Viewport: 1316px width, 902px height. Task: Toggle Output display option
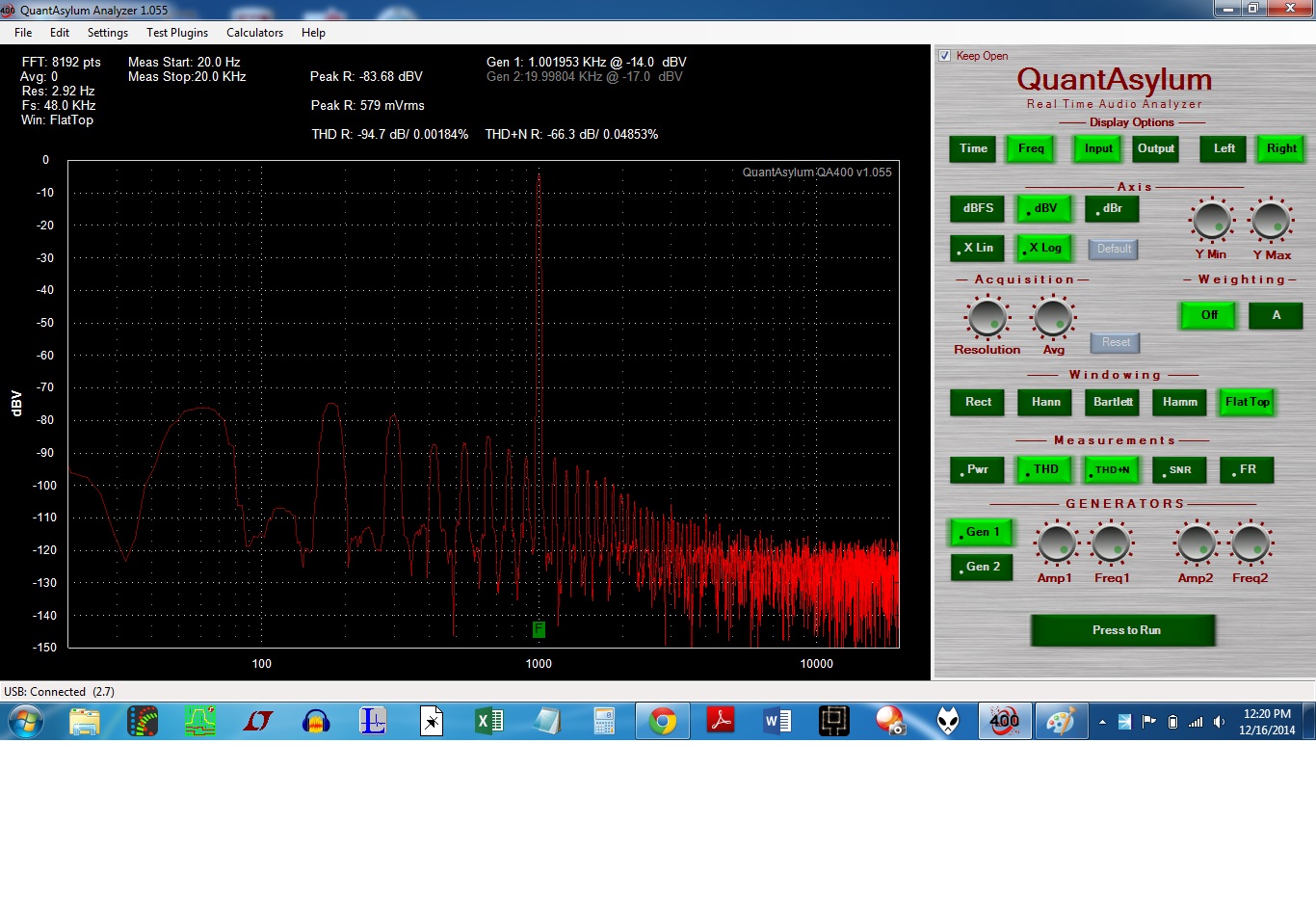click(x=1156, y=148)
